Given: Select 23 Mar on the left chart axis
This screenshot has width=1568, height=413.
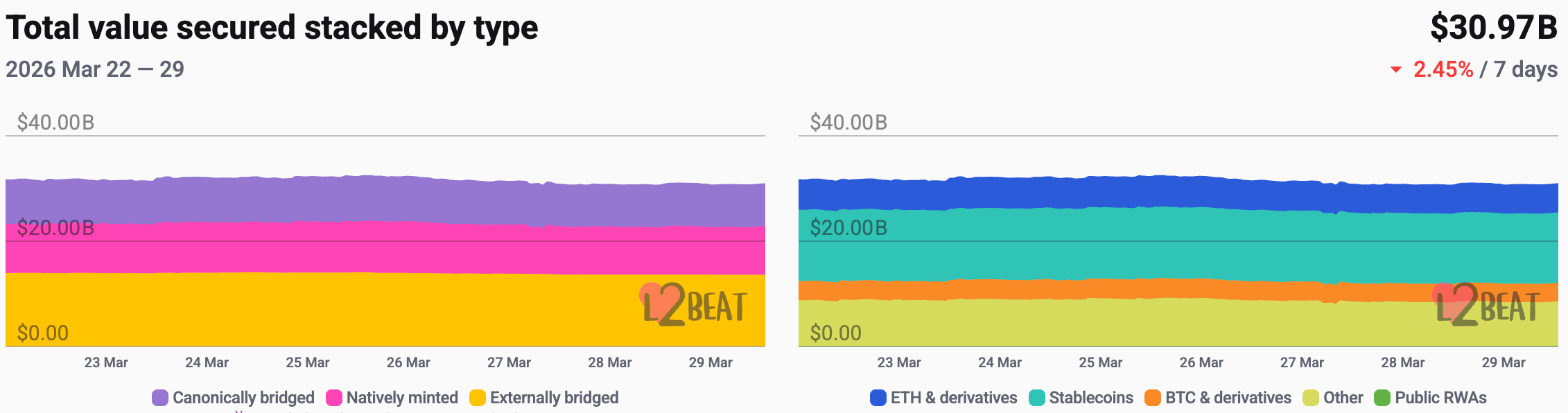Looking at the screenshot, I should pos(106,362).
